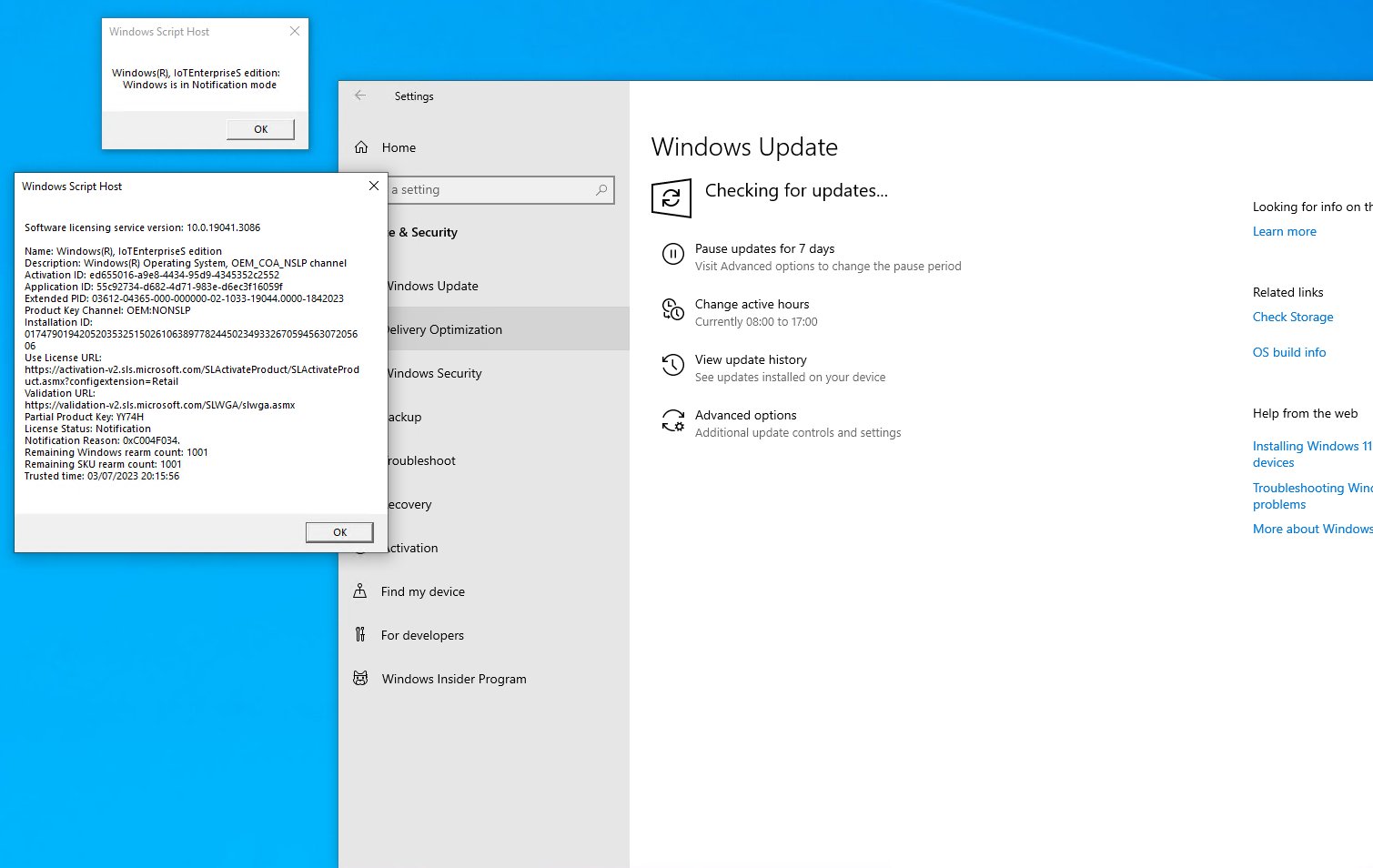
Task: Click the License Status: Notification line
Action: (87, 429)
